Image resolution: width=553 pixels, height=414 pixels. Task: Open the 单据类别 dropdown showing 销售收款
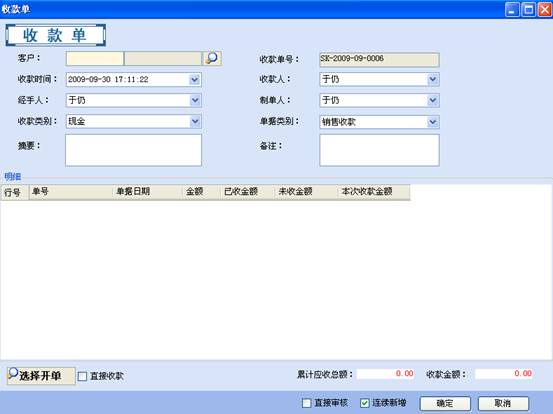433,122
